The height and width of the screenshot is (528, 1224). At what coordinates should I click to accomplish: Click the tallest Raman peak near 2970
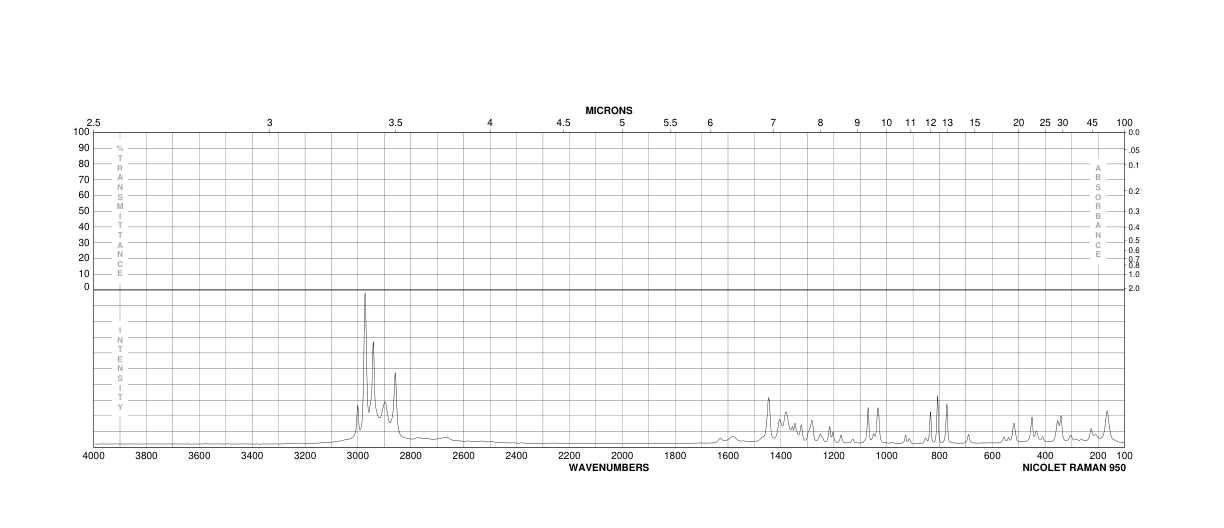[365, 295]
